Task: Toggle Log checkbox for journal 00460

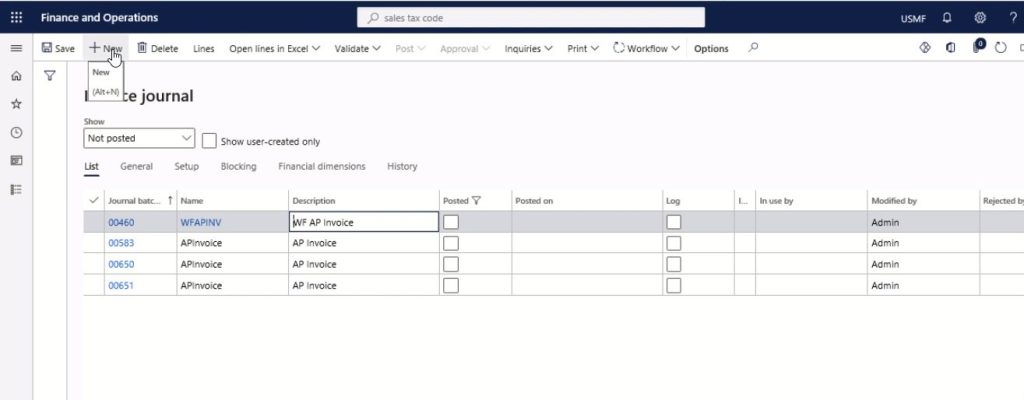Action: pos(673,222)
